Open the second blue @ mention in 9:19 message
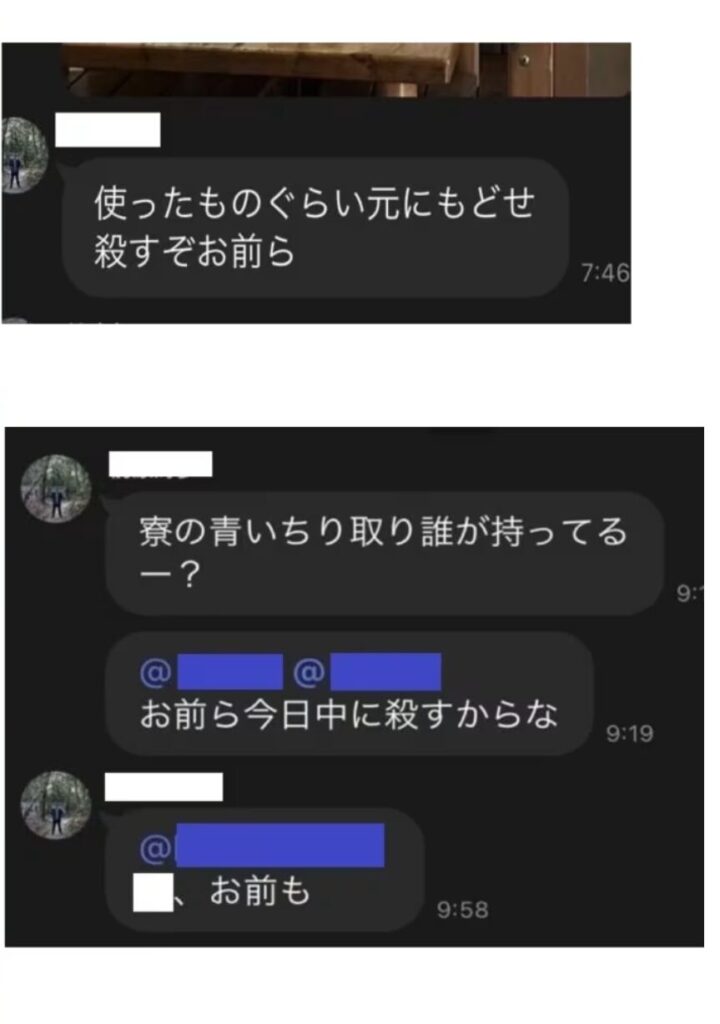The image size is (720, 1024). (367, 671)
